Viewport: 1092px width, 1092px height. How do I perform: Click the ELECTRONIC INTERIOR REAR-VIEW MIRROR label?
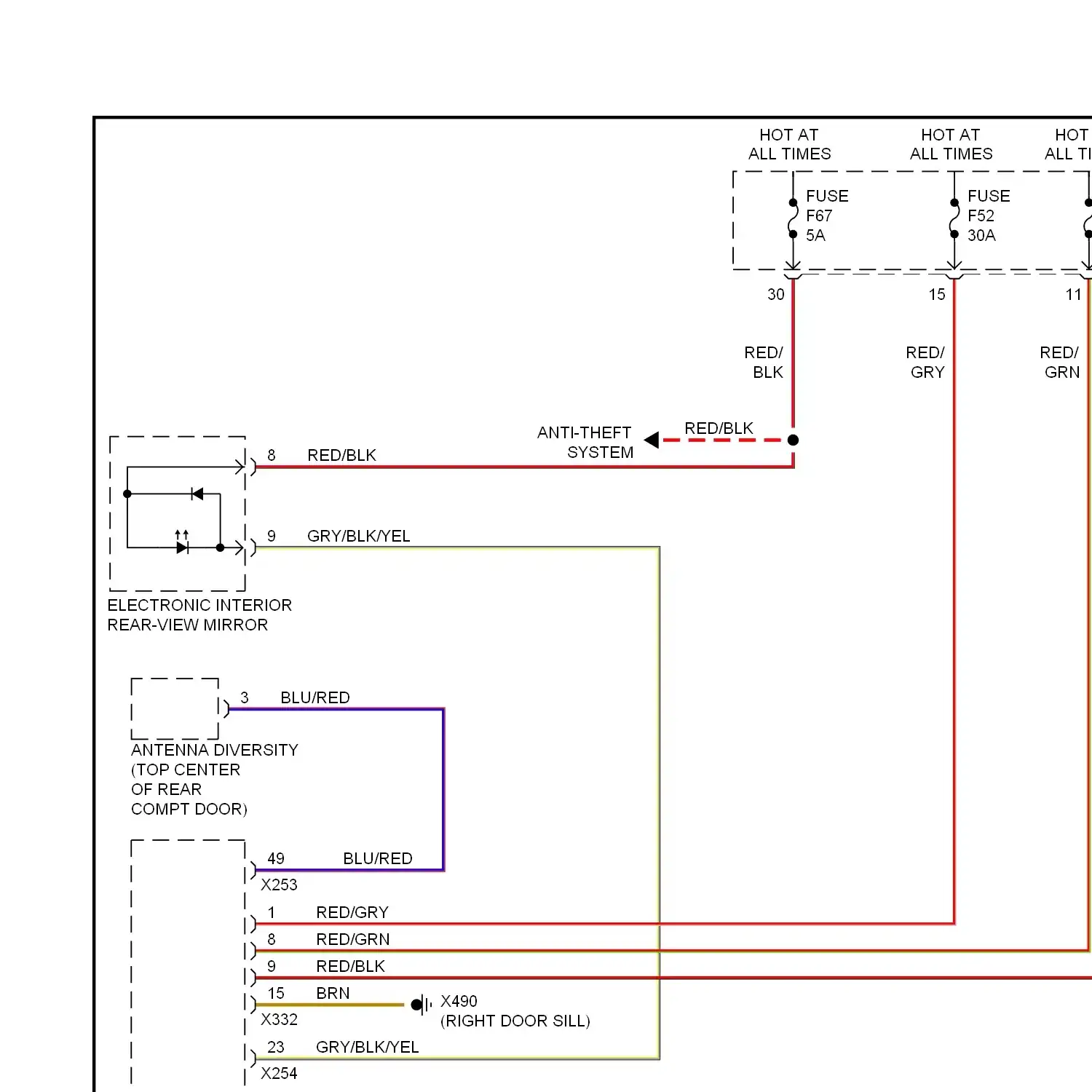[x=199, y=615]
